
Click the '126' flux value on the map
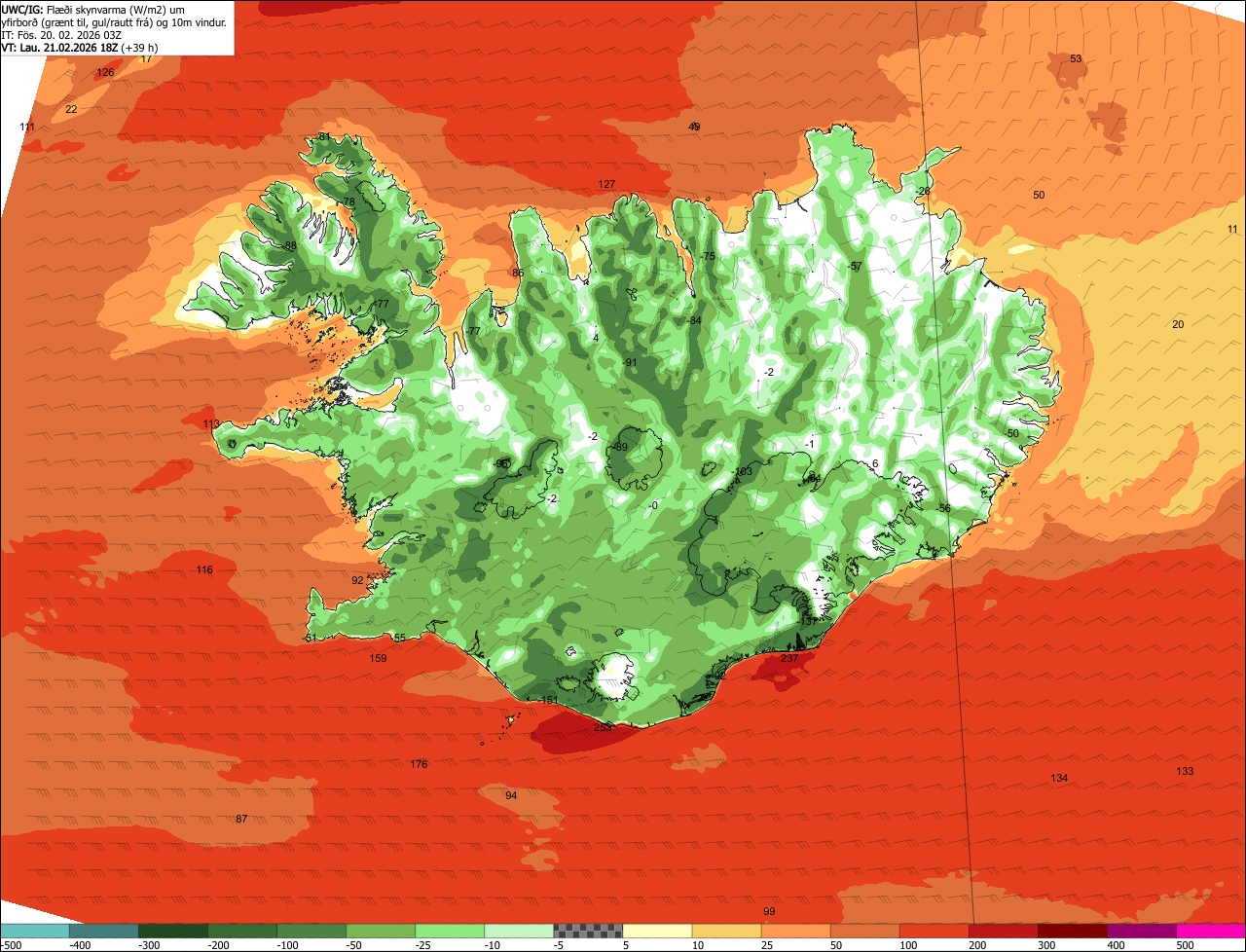pos(105,73)
